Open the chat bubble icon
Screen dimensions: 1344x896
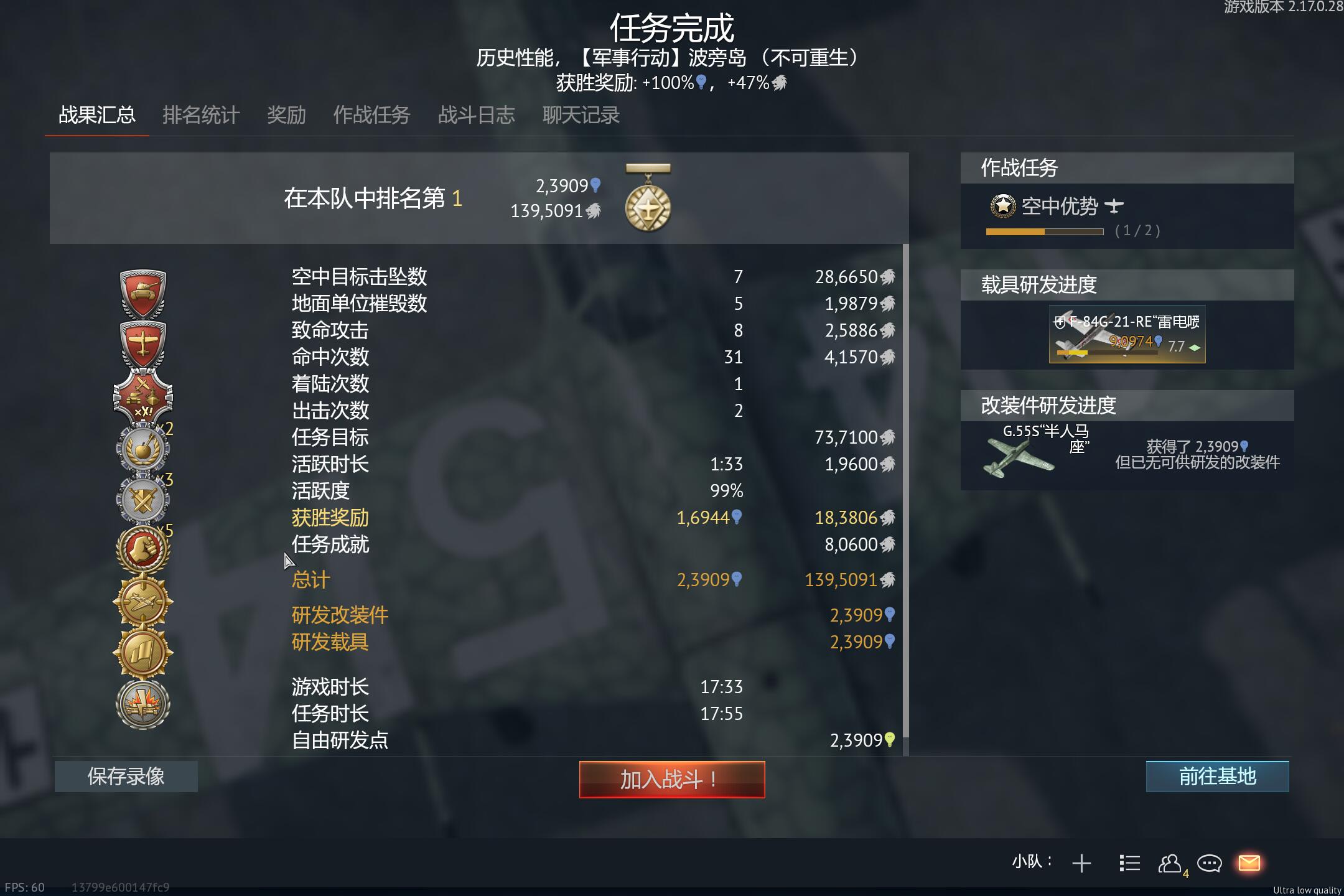pos(1210,864)
